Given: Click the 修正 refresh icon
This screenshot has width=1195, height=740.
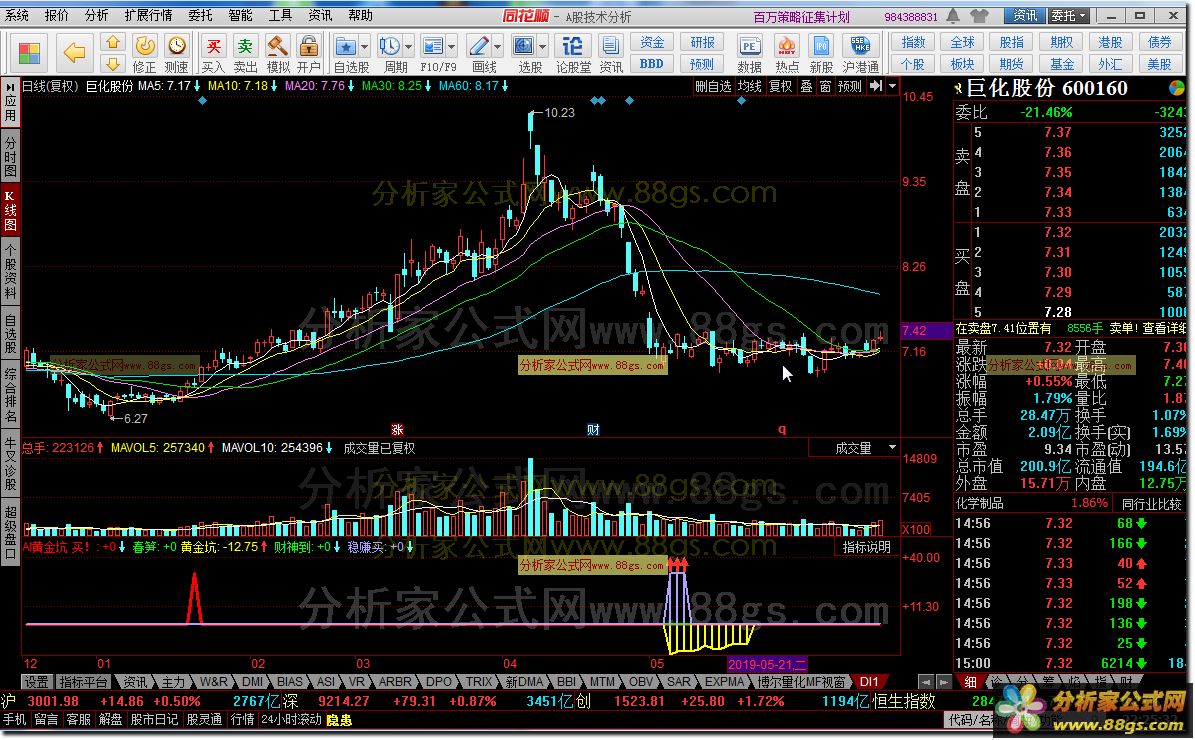Looking at the screenshot, I should tap(145, 46).
